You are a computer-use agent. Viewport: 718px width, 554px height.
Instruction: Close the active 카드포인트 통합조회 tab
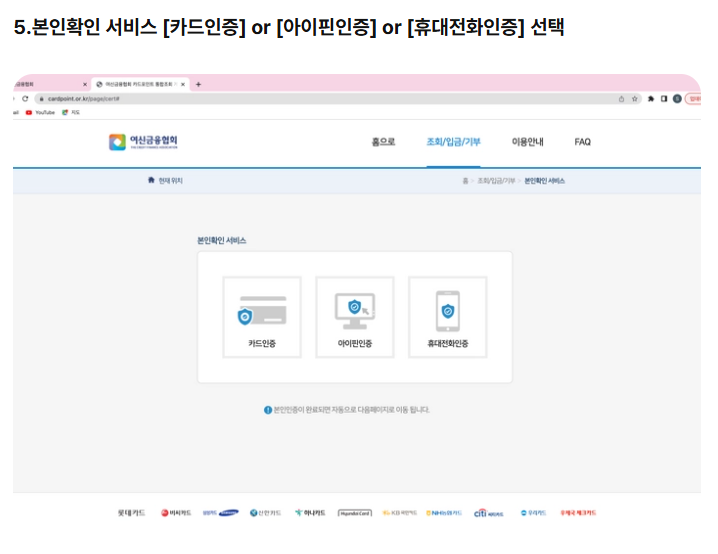tap(183, 84)
